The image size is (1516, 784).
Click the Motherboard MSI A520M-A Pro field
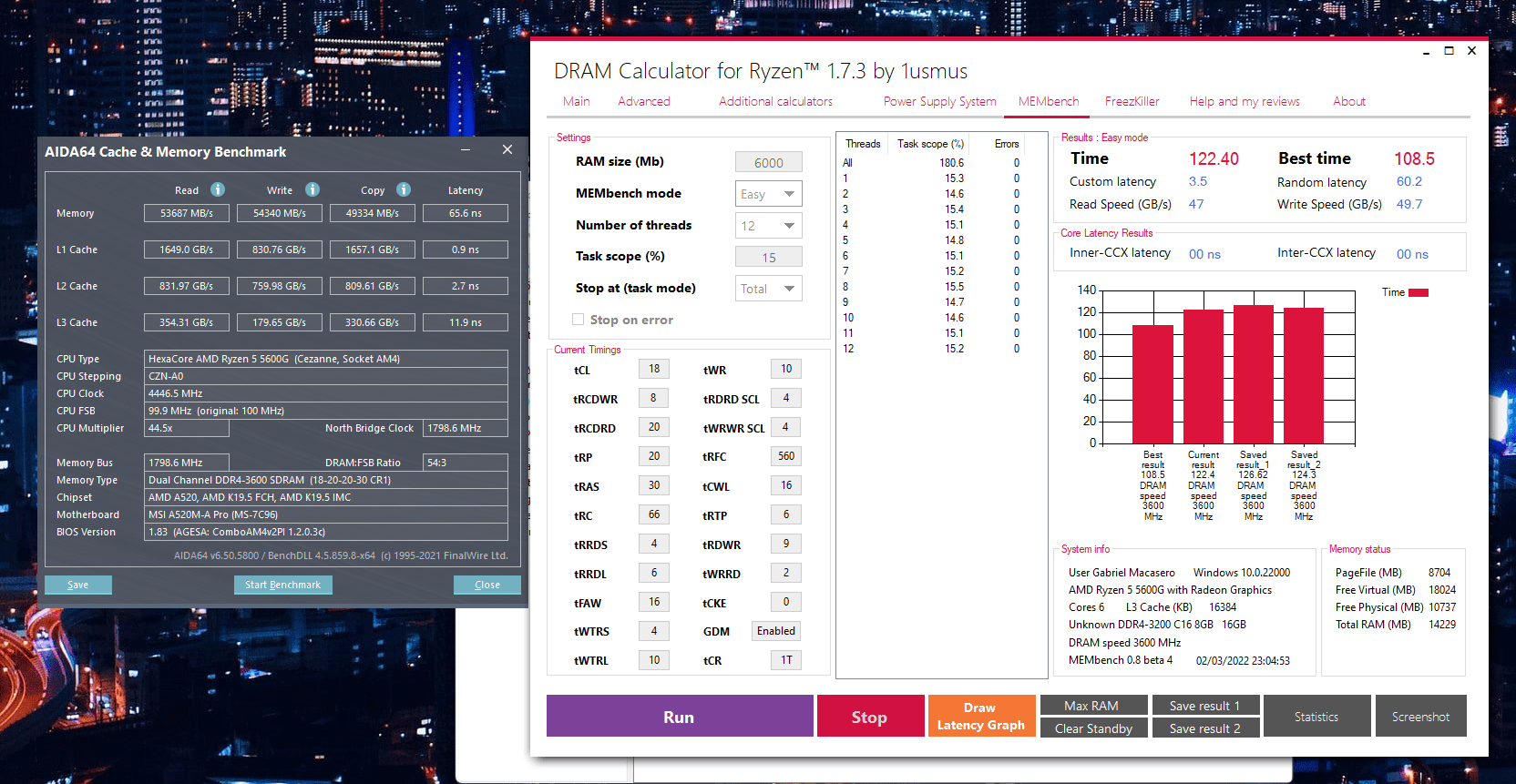tap(326, 514)
